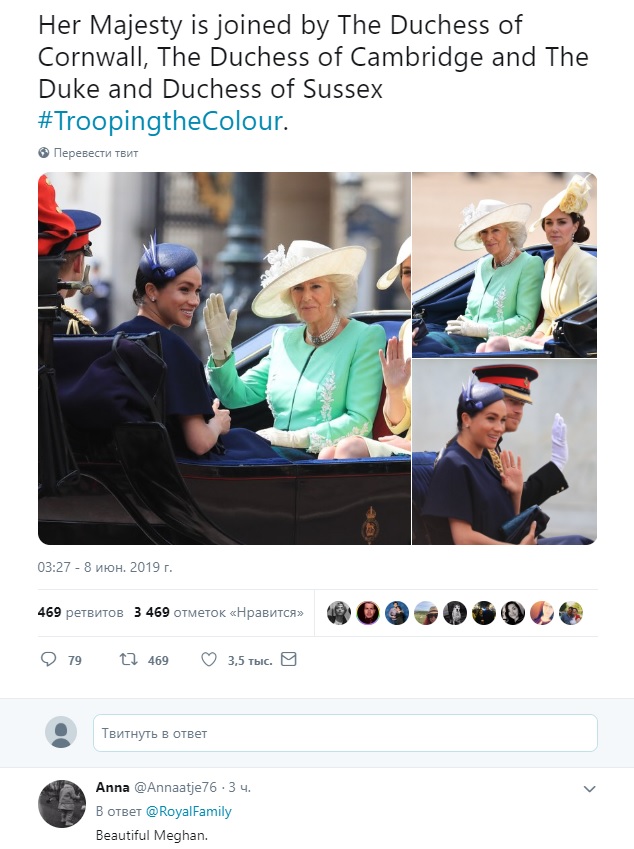The width and height of the screenshot is (634, 849).
Task: Click the 'Твитнуть в ответ' reply field
Action: (345, 733)
